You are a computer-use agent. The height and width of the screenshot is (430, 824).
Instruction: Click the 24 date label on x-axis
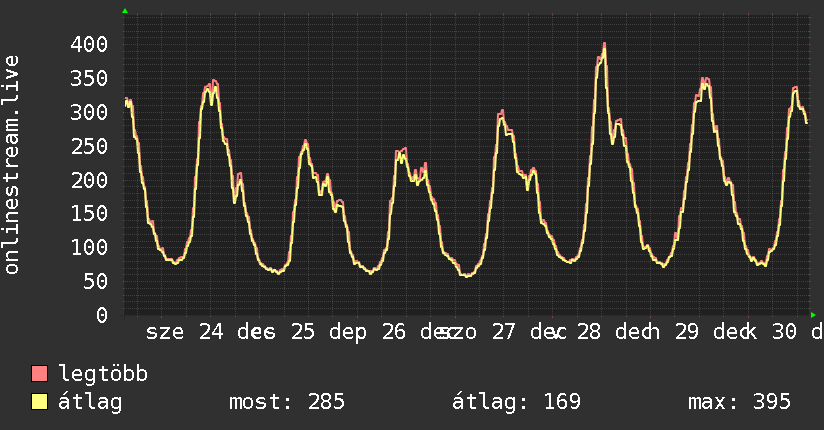211,332
